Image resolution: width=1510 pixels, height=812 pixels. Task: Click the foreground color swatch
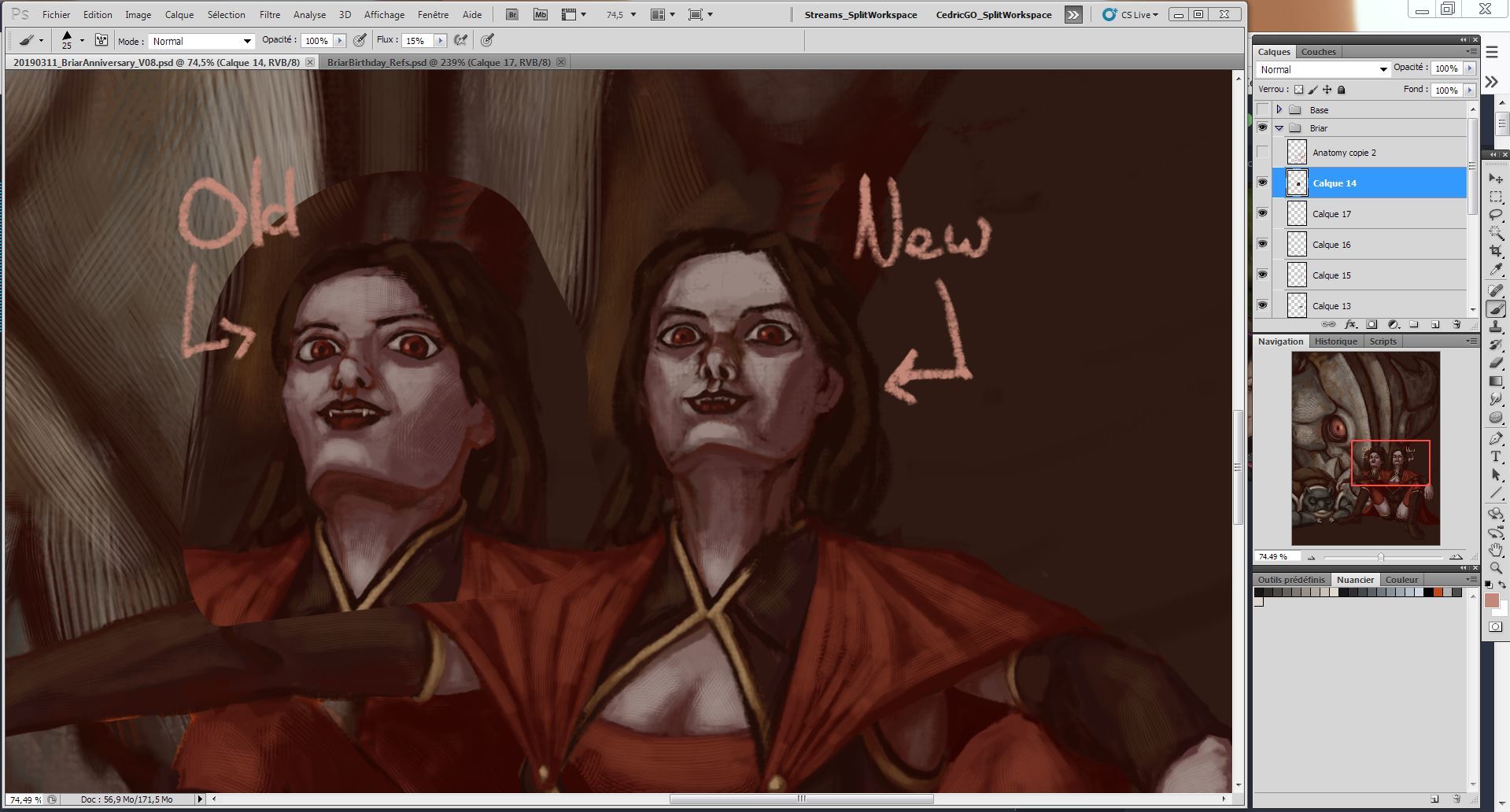coord(1491,600)
